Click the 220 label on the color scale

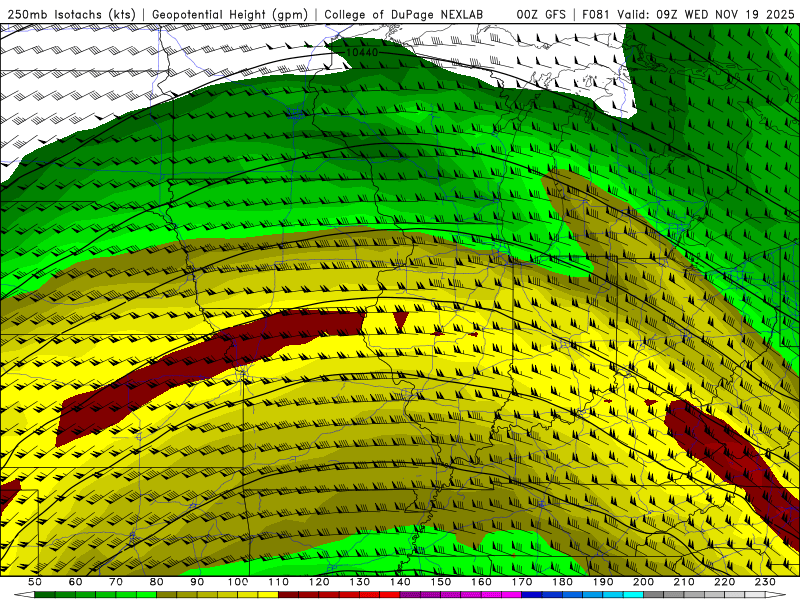coord(724,582)
